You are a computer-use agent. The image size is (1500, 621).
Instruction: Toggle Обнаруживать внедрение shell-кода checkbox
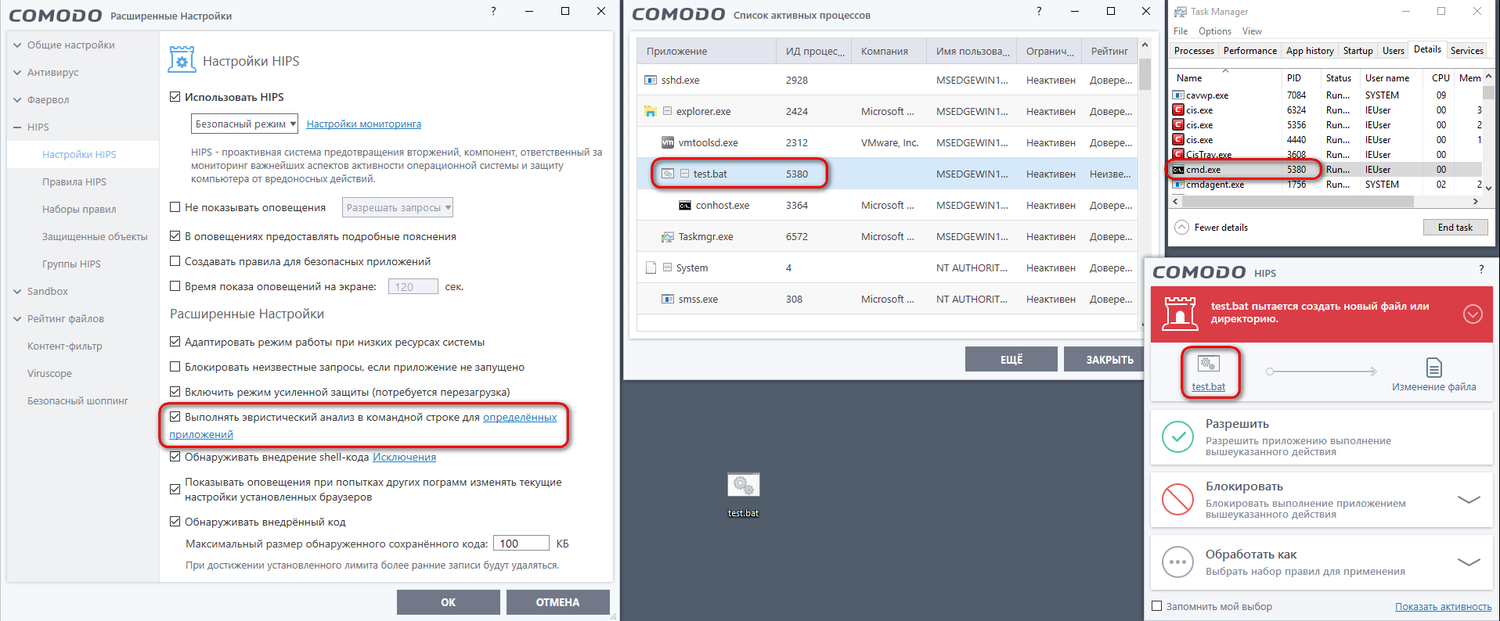176,457
